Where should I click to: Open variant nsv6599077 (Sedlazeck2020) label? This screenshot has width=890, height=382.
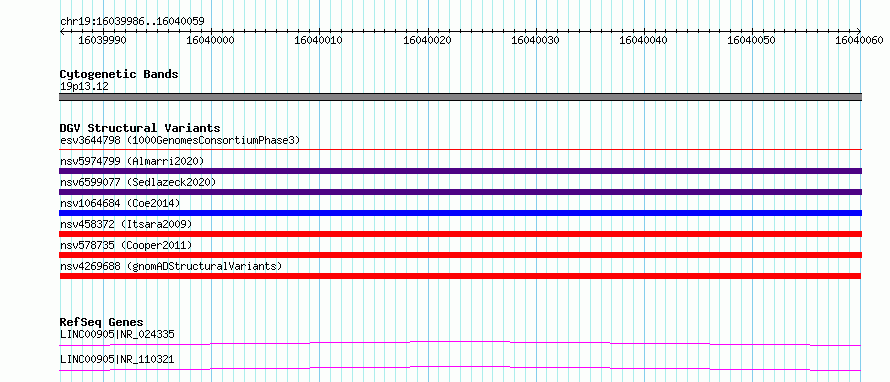138,182
